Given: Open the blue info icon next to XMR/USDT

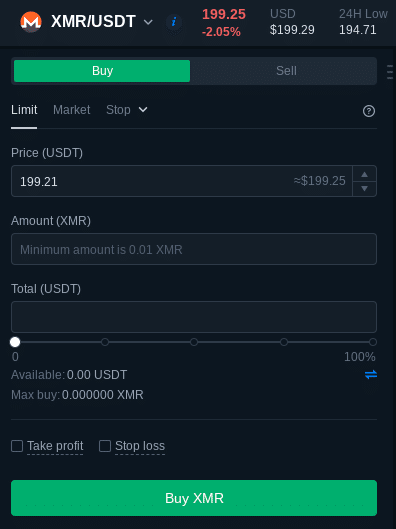Looking at the screenshot, I should coord(174,22).
